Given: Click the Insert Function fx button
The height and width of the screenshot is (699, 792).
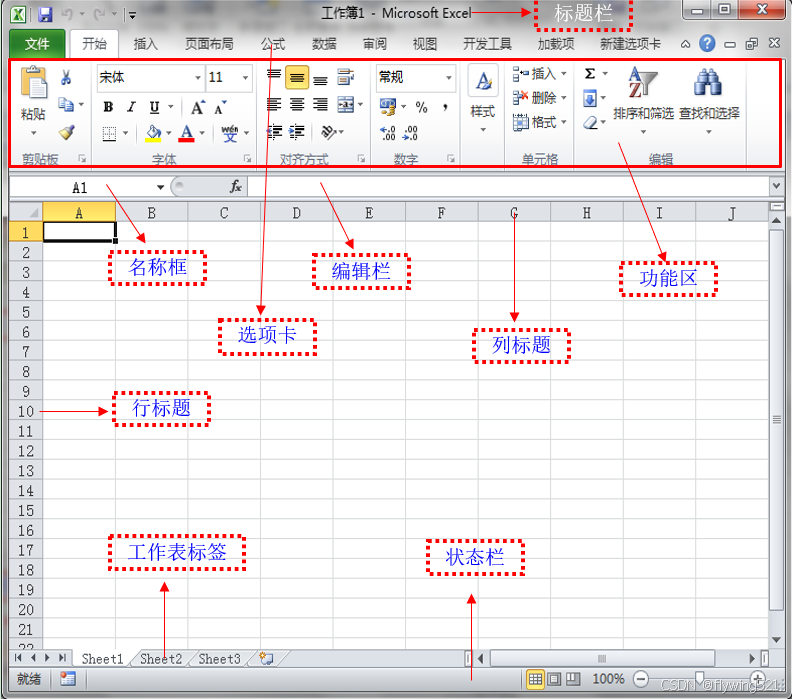Looking at the screenshot, I should coord(236,187).
